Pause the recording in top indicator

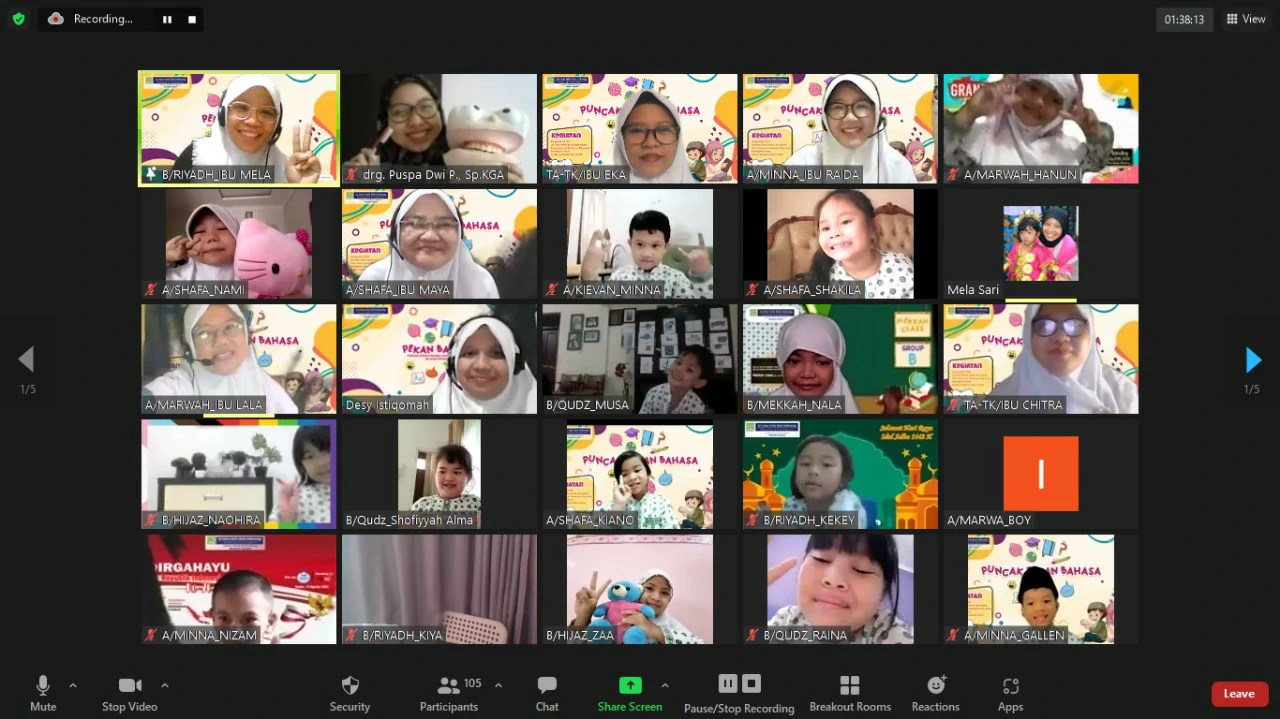click(167, 19)
